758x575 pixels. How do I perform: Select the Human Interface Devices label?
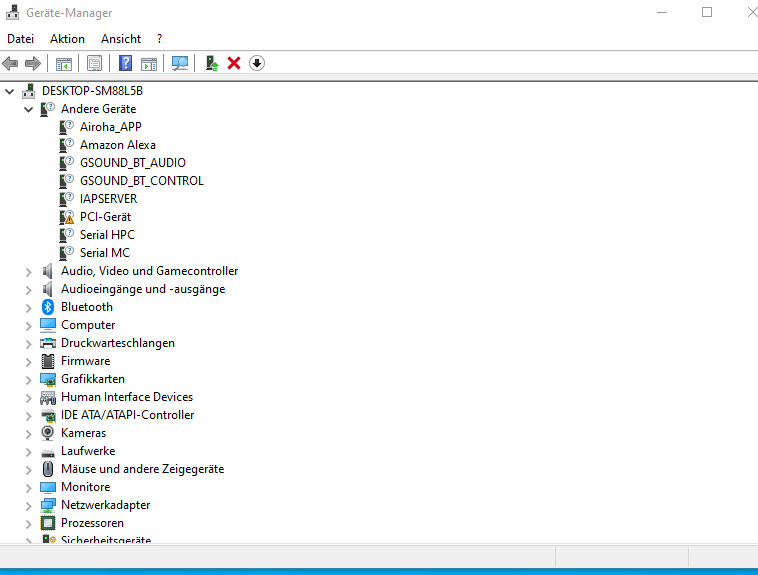point(127,397)
